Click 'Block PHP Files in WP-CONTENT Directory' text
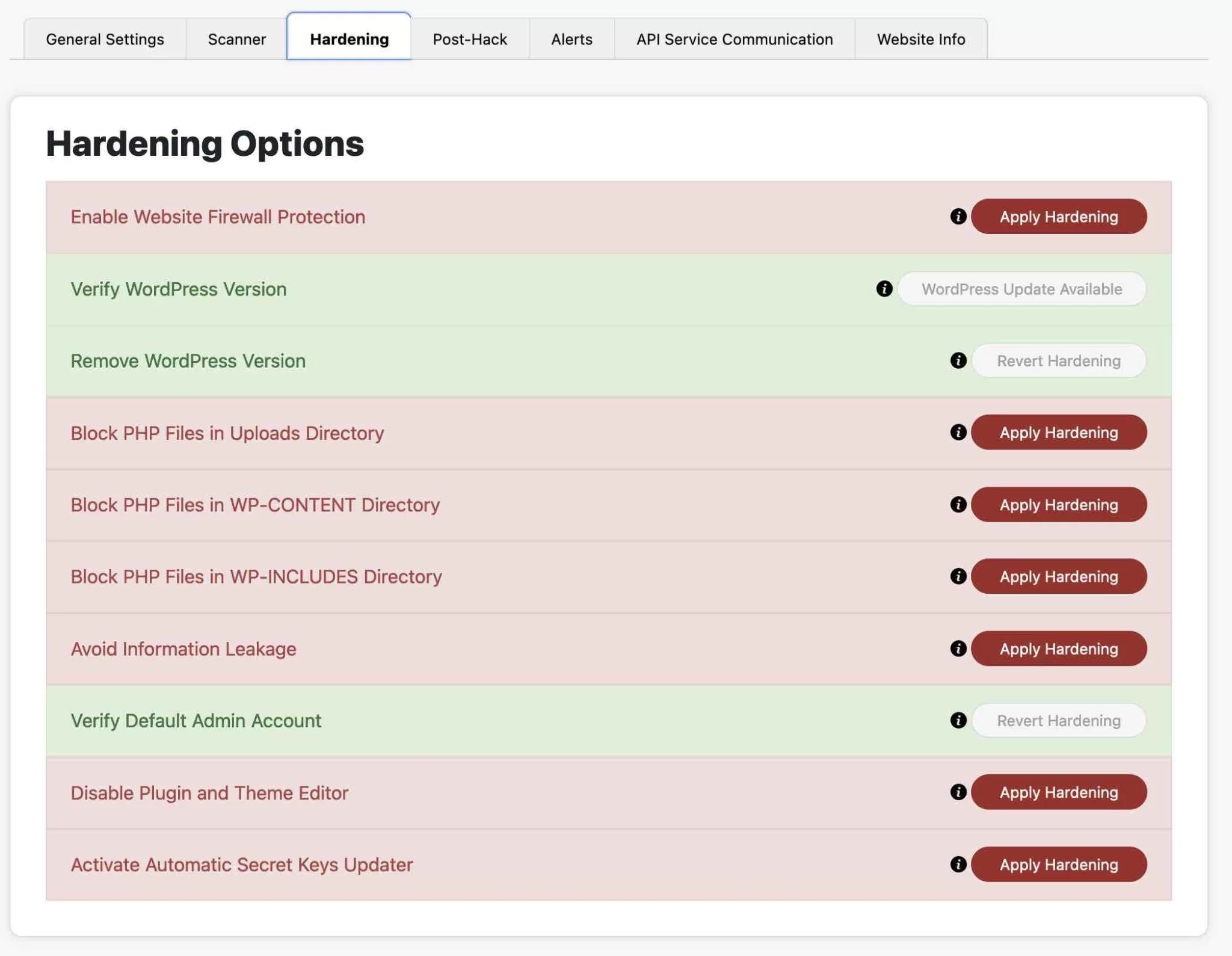1232x956 pixels. click(x=255, y=504)
